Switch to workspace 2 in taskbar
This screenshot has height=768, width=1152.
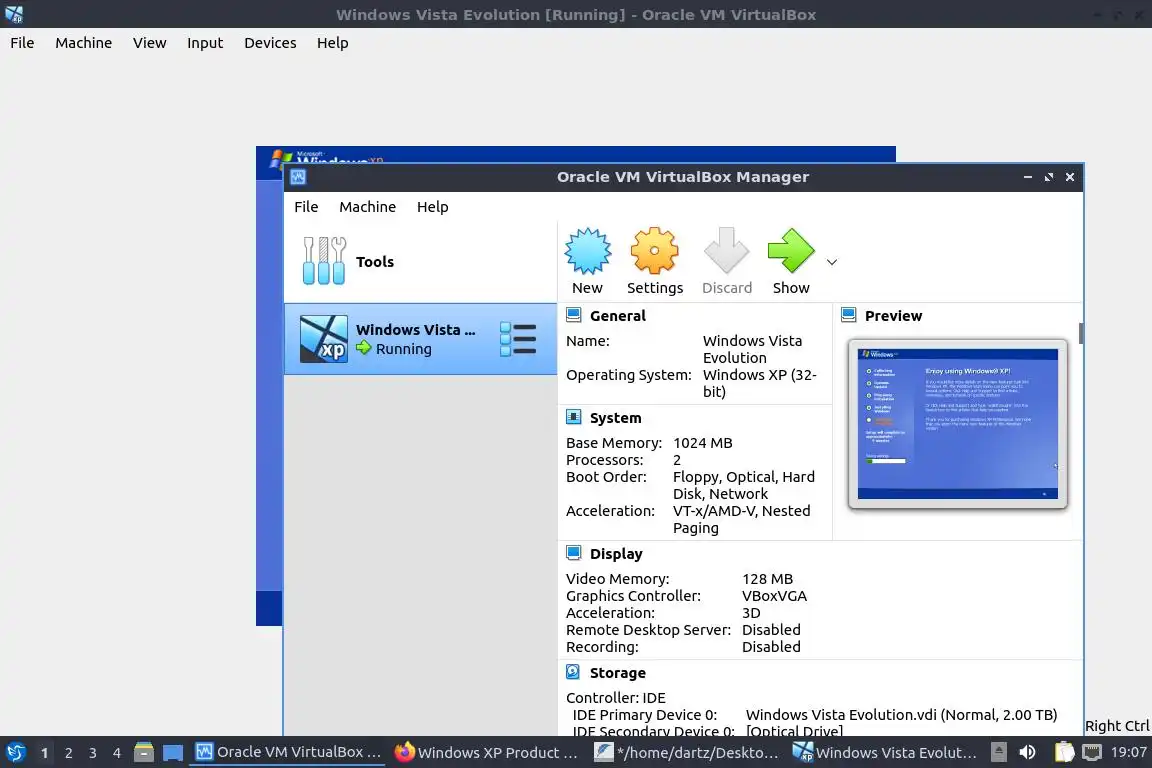click(x=68, y=753)
